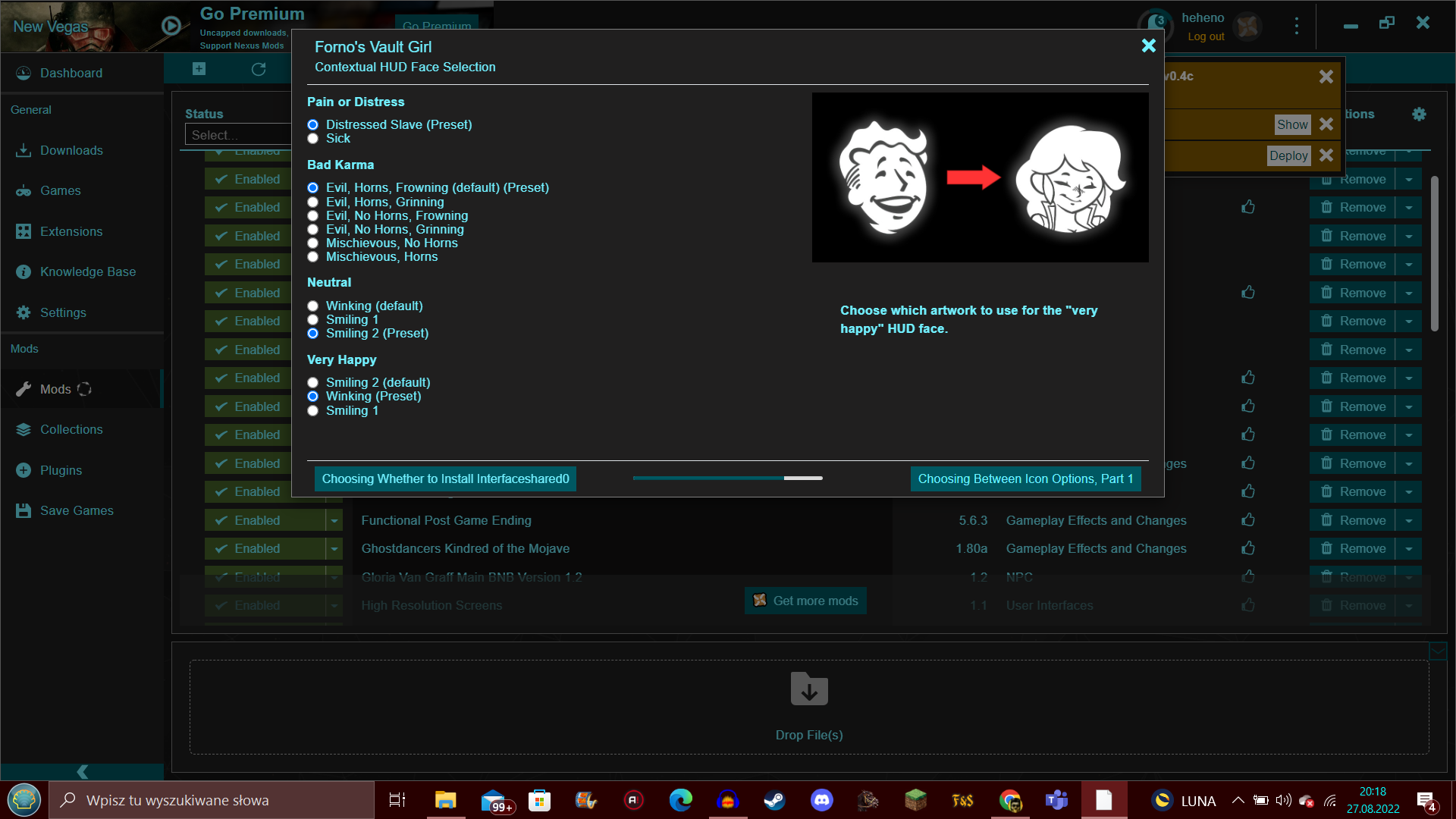Open the three-dot more menu
The height and width of the screenshot is (819, 1456).
(1297, 26)
